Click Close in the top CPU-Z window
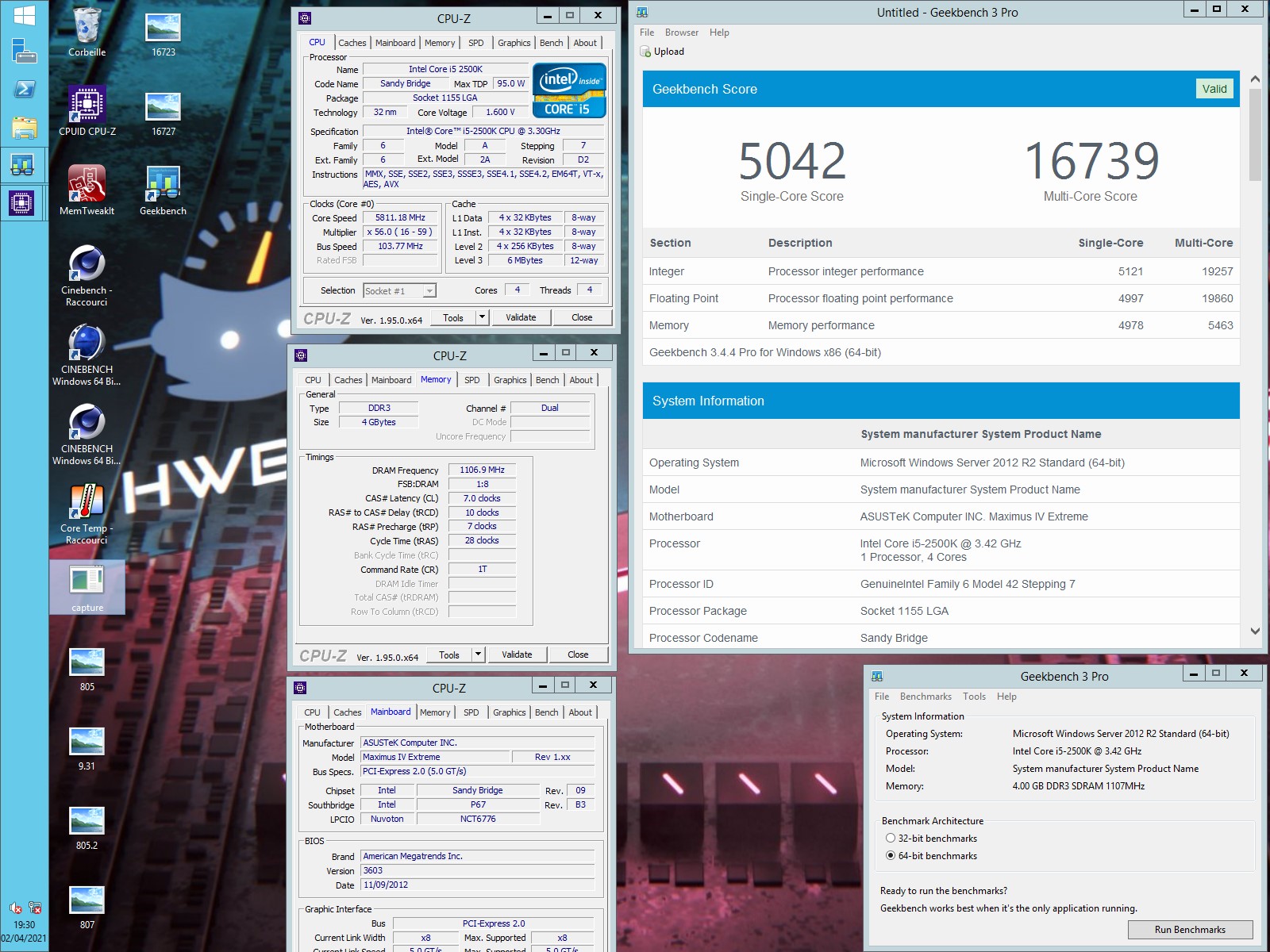Viewport: 1270px width, 952px height. pos(582,317)
